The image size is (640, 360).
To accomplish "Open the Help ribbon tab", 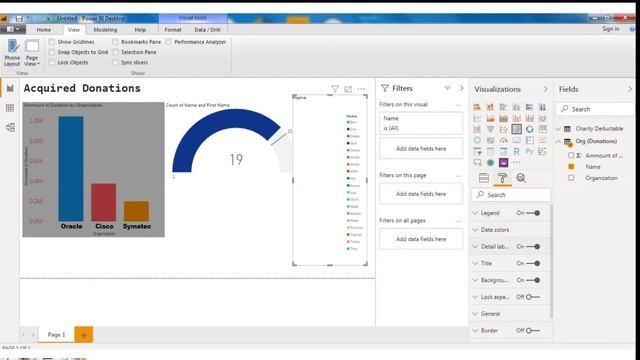I will tap(140, 30).
